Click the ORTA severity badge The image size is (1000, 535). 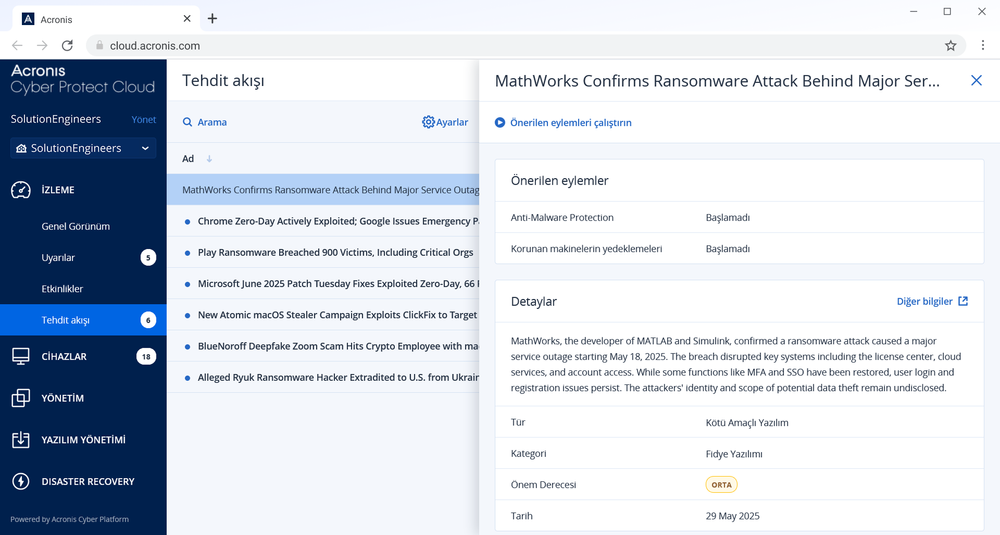(x=721, y=485)
